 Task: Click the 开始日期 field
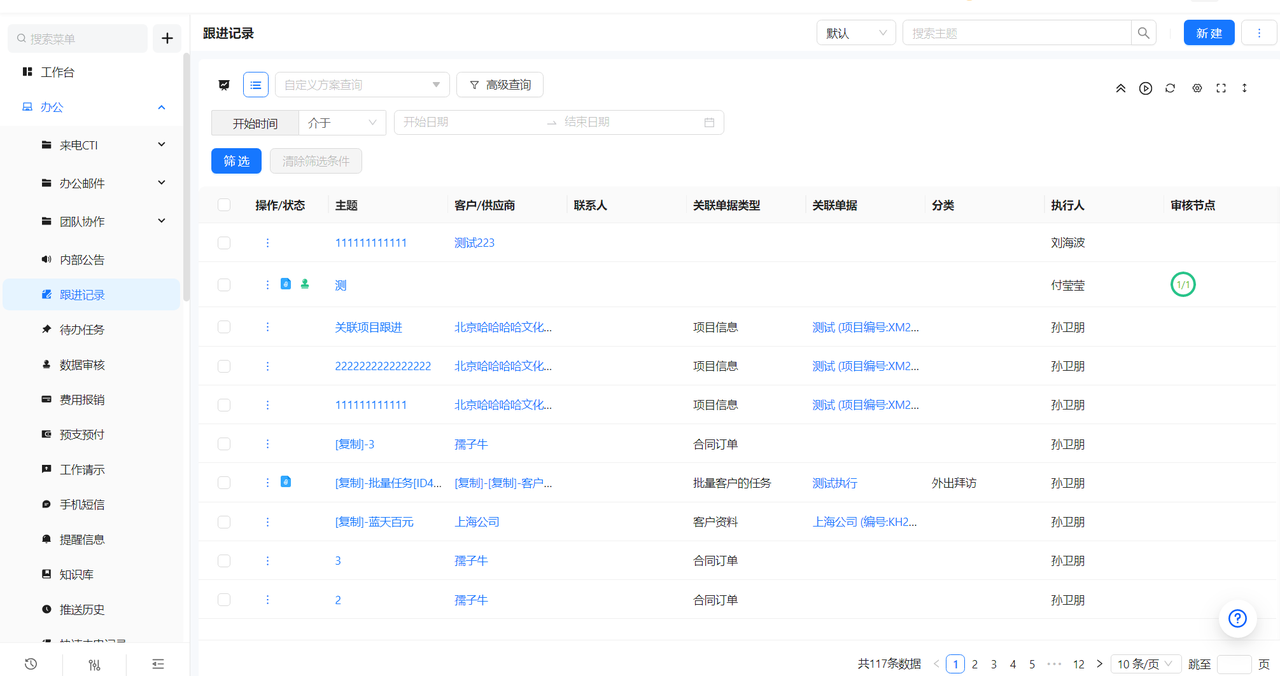click(470, 122)
